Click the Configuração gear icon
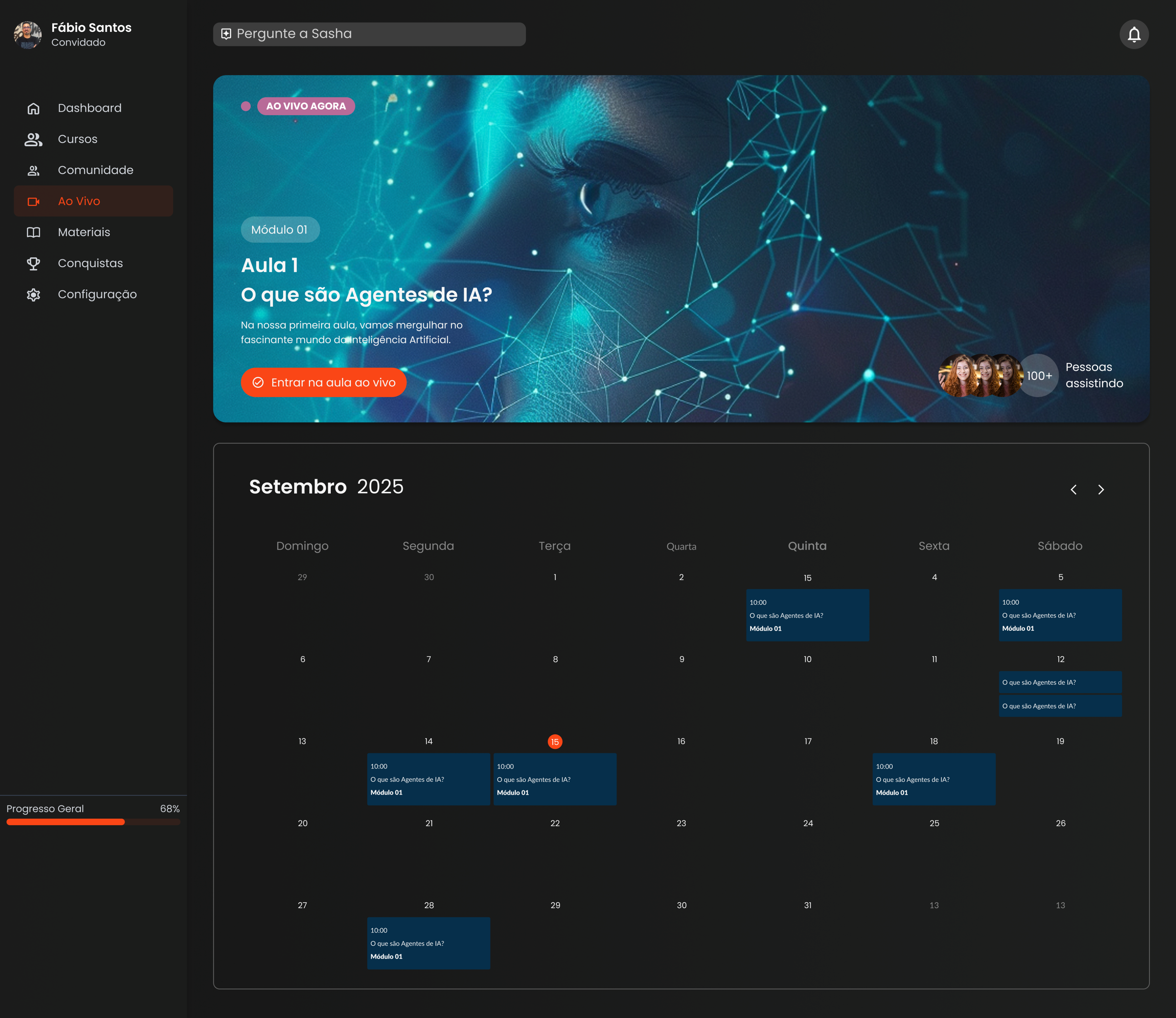 point(34,294)
